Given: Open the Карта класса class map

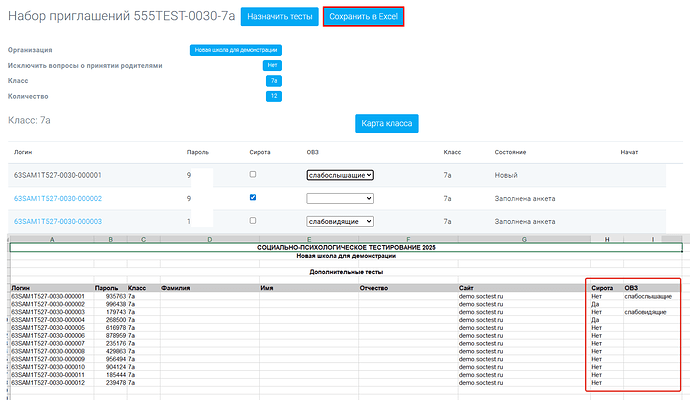Looking at the screenshot, I should click(387, 123).
